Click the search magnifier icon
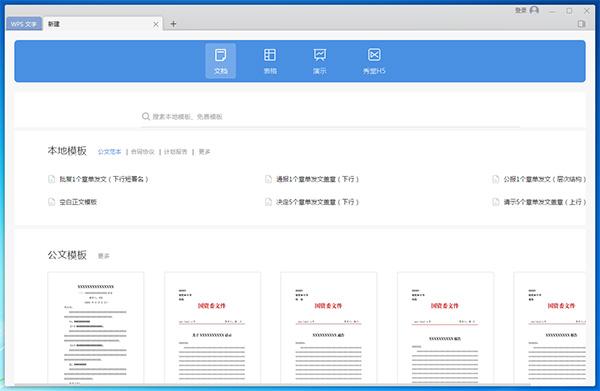This screenshot has height=391, width=600. point(145,116)
